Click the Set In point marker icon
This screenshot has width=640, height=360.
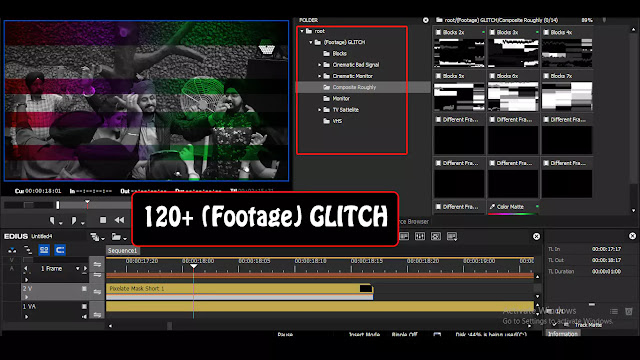52,220
